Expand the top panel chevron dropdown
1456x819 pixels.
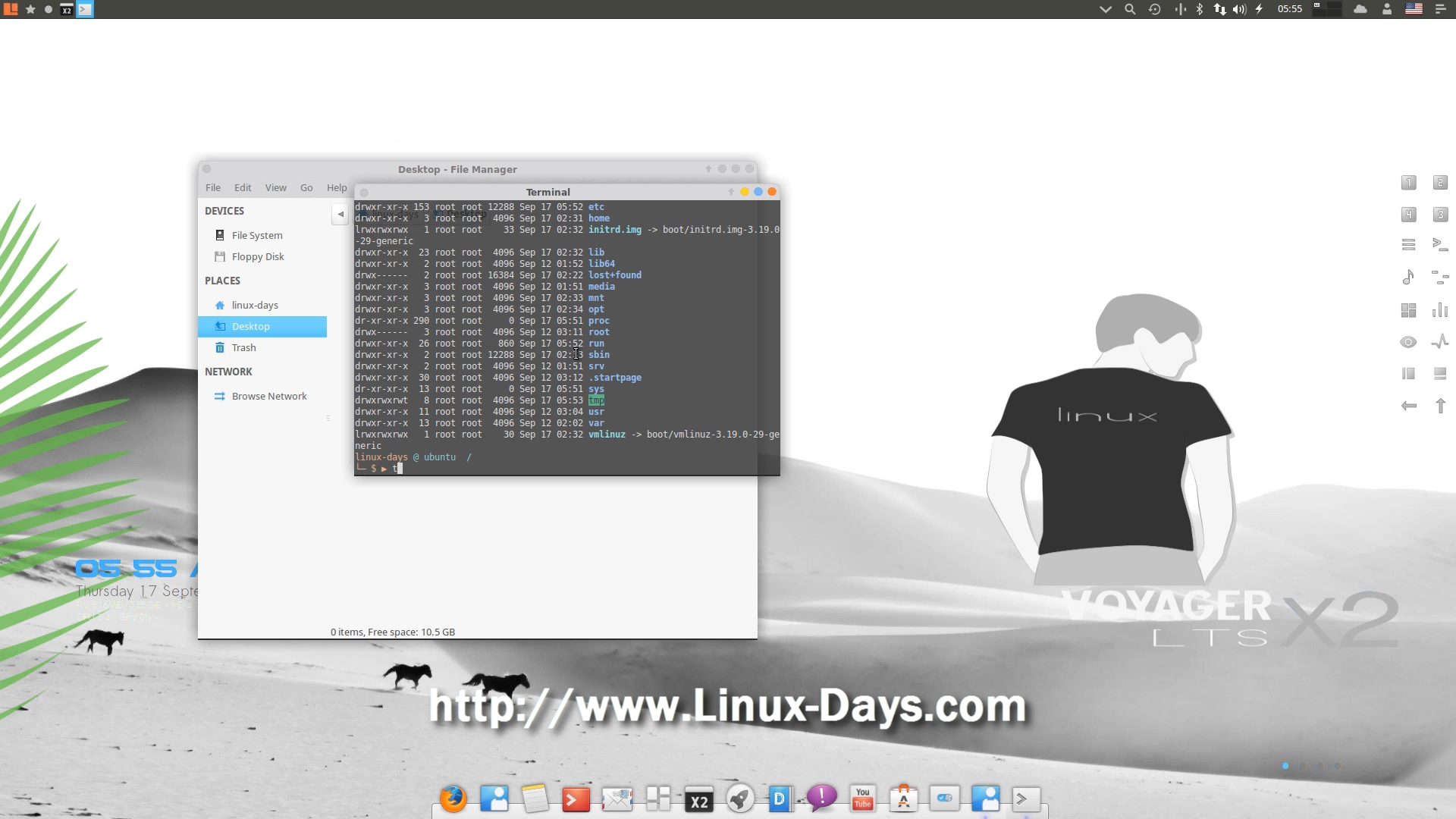click(1105, 9)
